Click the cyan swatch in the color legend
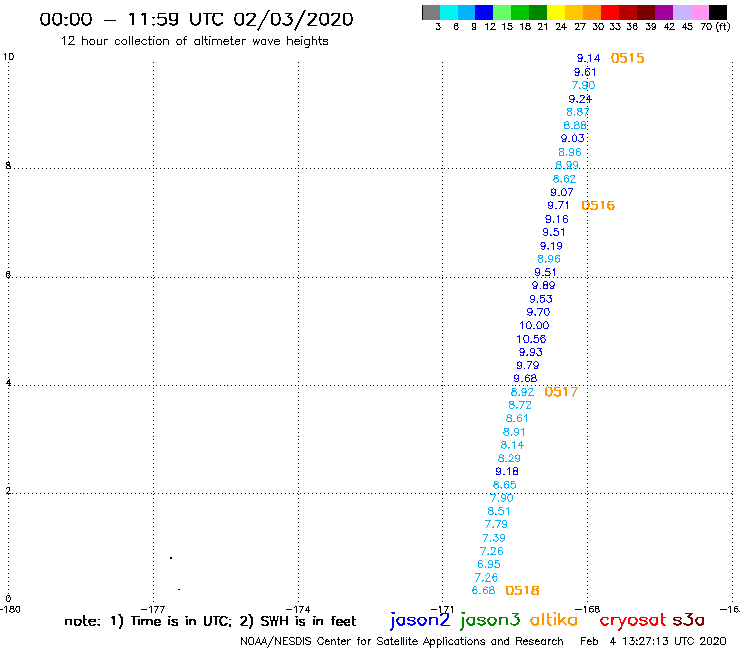Viewport: 740px width, 650px height. click(449, 12)
